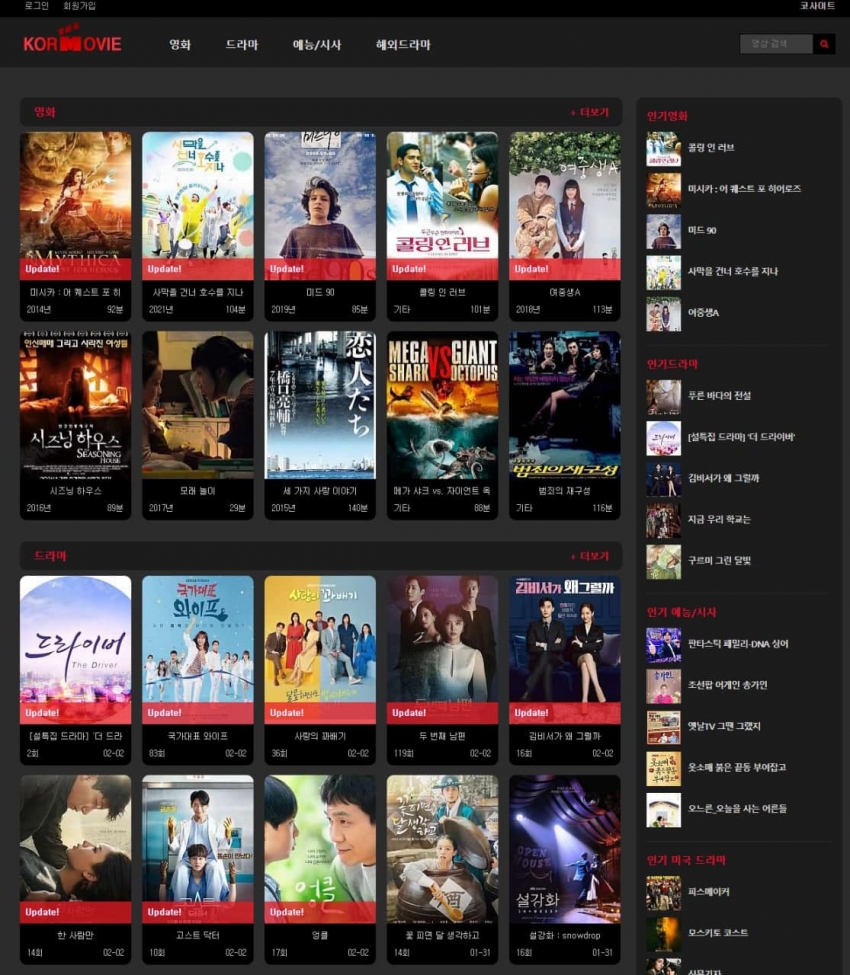
Task: Open the 시즈닝 하우스 movie poster card
Action: 75,425
